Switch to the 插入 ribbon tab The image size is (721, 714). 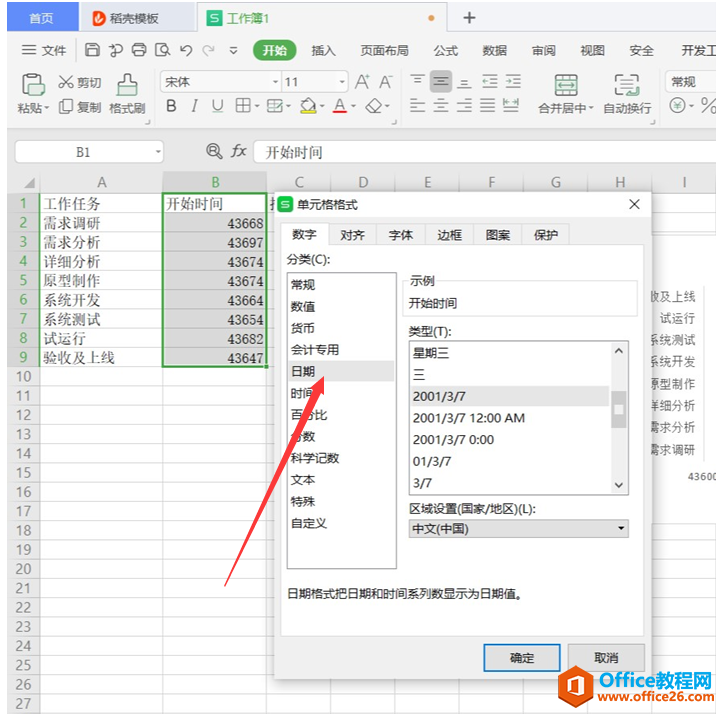323,50
